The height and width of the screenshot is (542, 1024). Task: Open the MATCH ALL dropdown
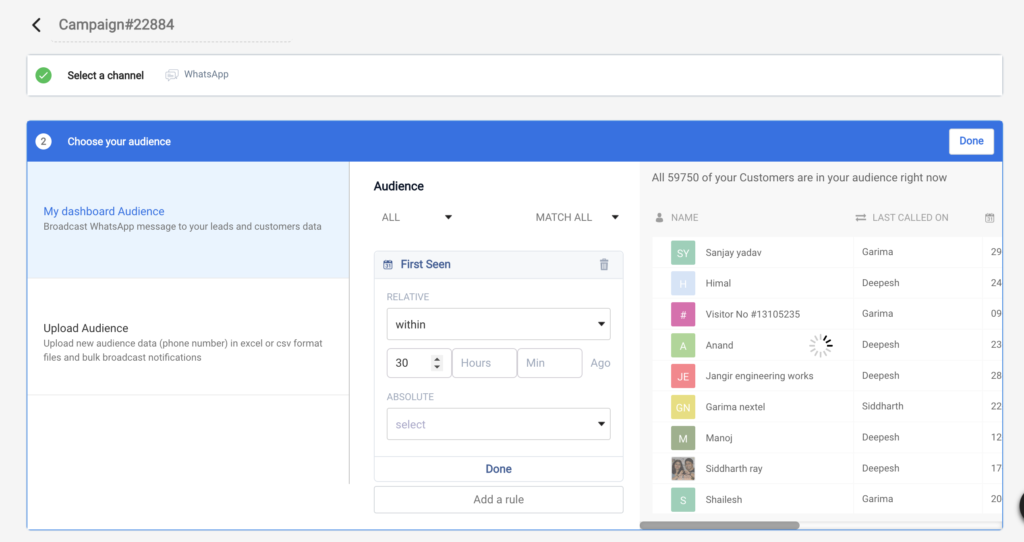[577, 217]
